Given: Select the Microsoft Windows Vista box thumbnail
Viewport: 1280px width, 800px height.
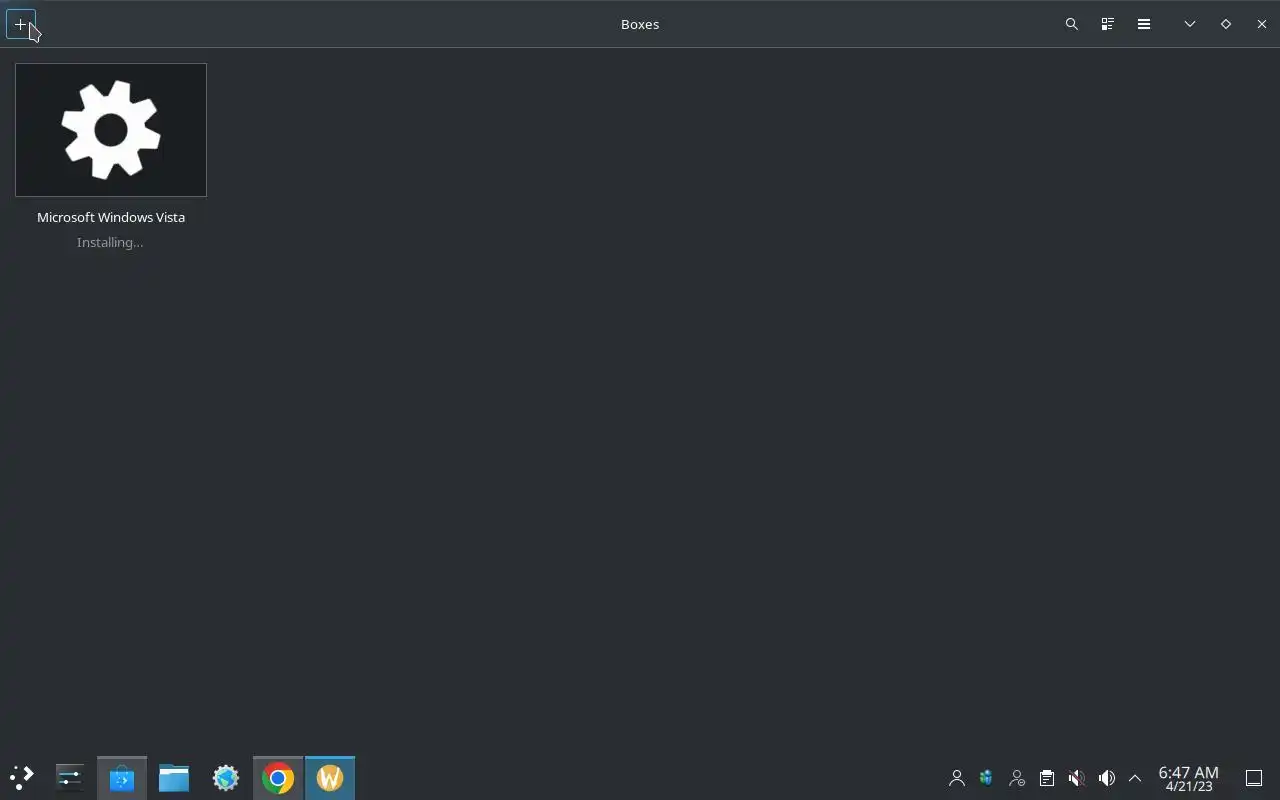Looking at the screenshot, I should point(111,130).
